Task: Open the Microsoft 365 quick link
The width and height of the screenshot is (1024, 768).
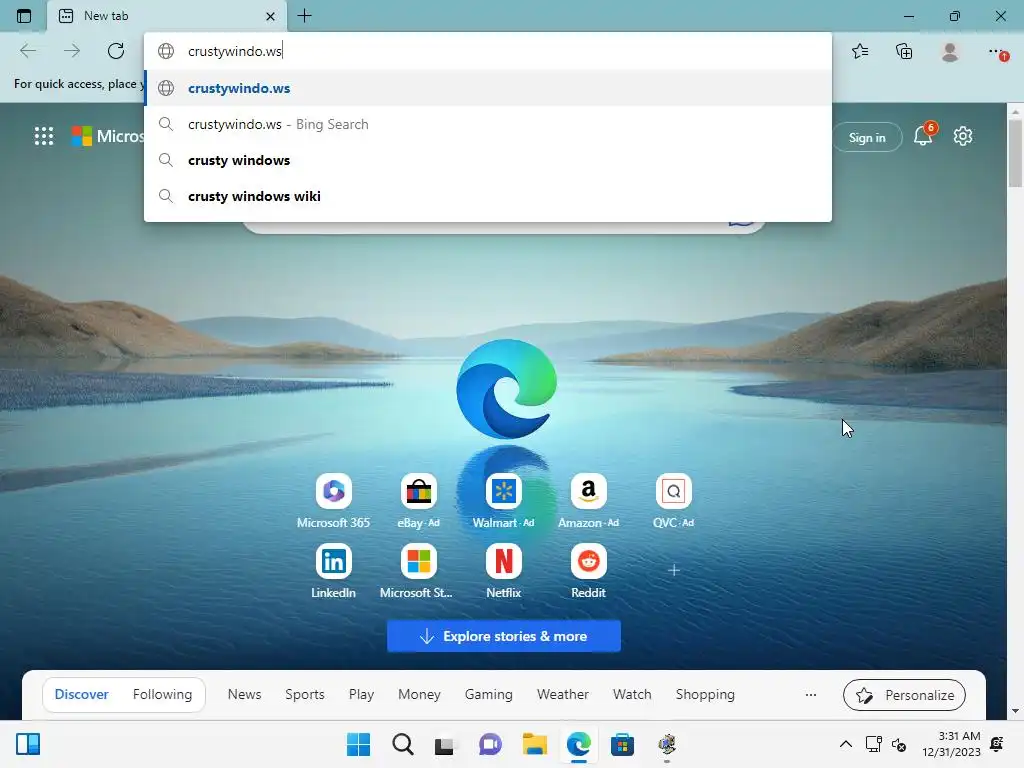Action: [x=333, y=500]
